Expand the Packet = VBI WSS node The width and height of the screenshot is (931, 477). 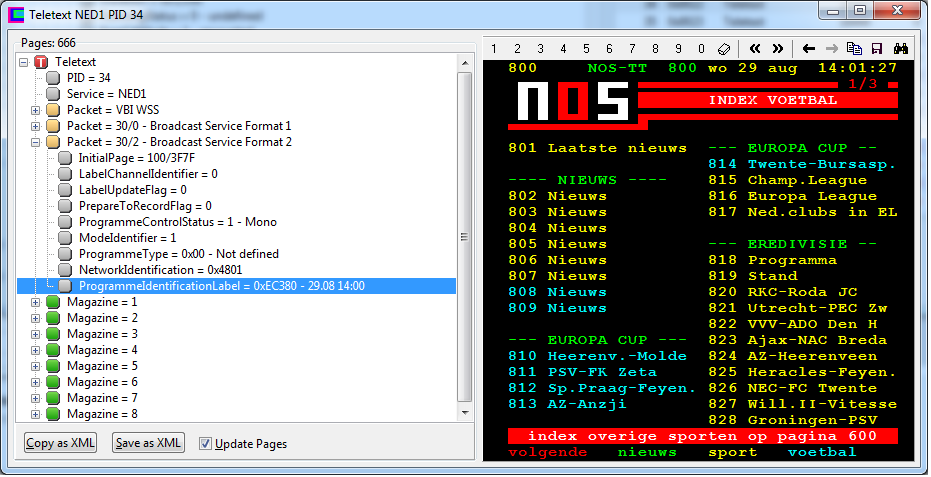(x=36, y=110)
